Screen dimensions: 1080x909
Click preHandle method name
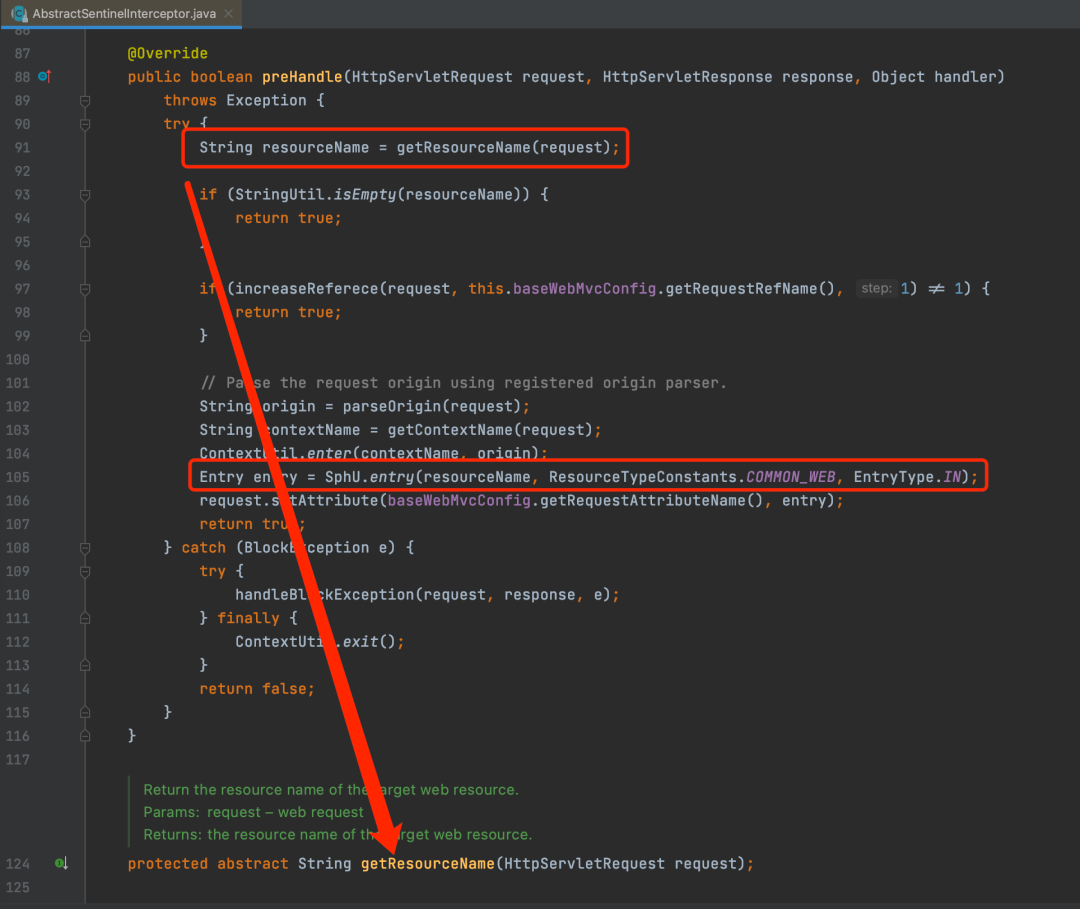click(x=302, y=76)
